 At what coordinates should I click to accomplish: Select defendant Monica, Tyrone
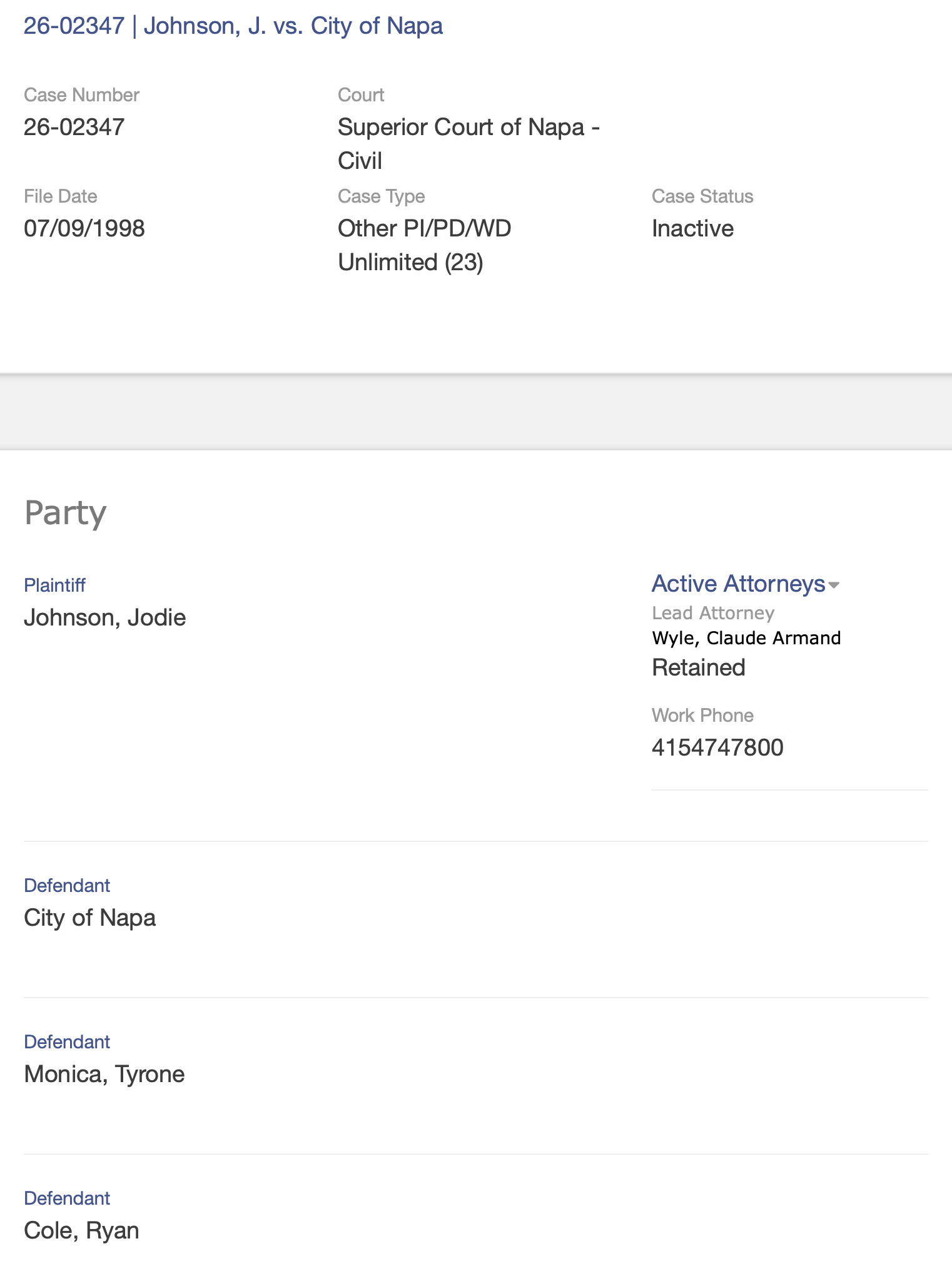(104, 1075)
